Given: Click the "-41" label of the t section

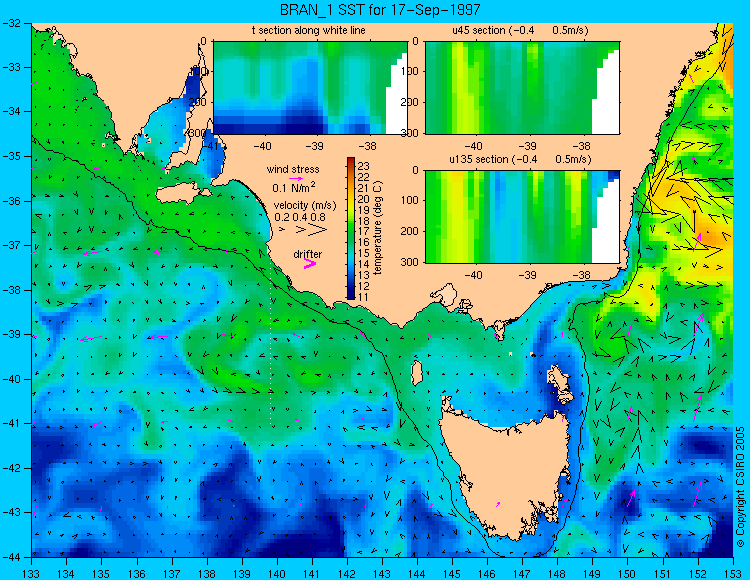Looking at the screenshot, I should click(210, 147).
